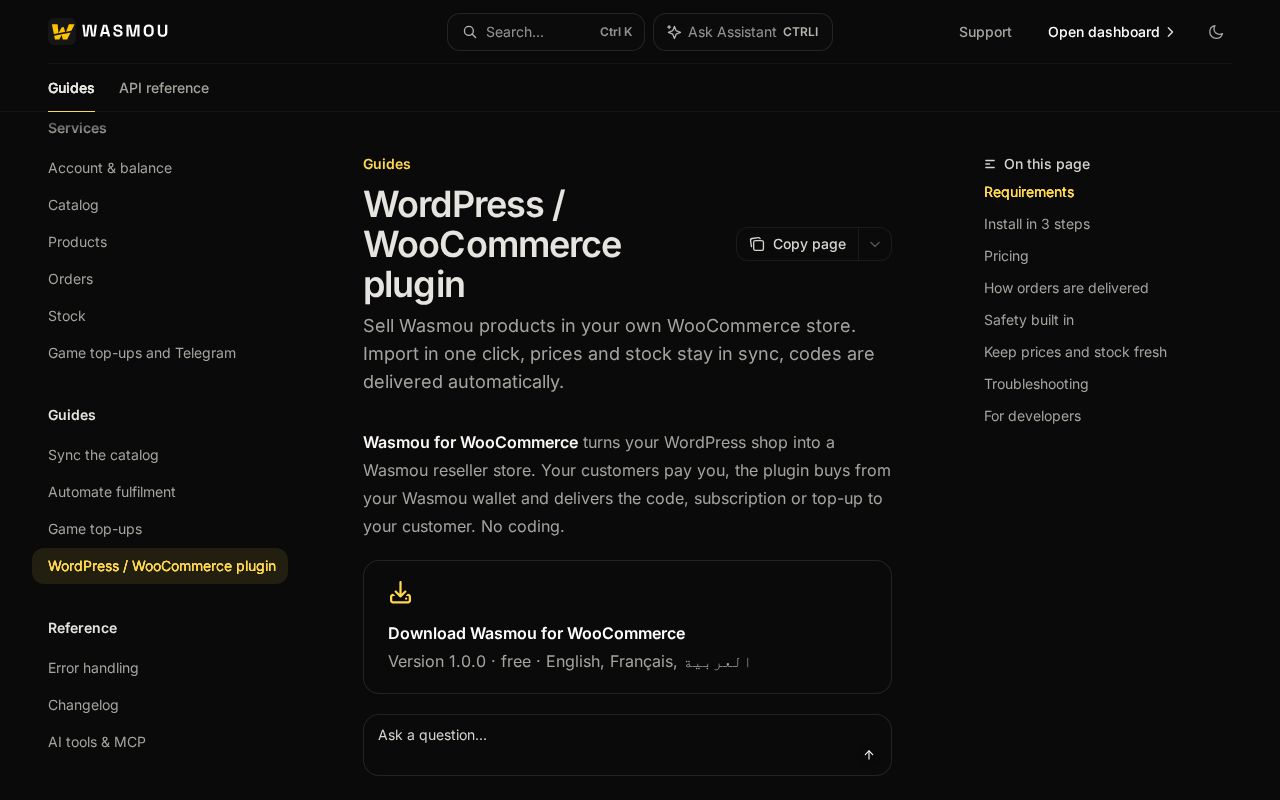This screenshot has height=800, width=1280.
Task: Jump to Install in 3 steps
Action: coord(1037,224)
